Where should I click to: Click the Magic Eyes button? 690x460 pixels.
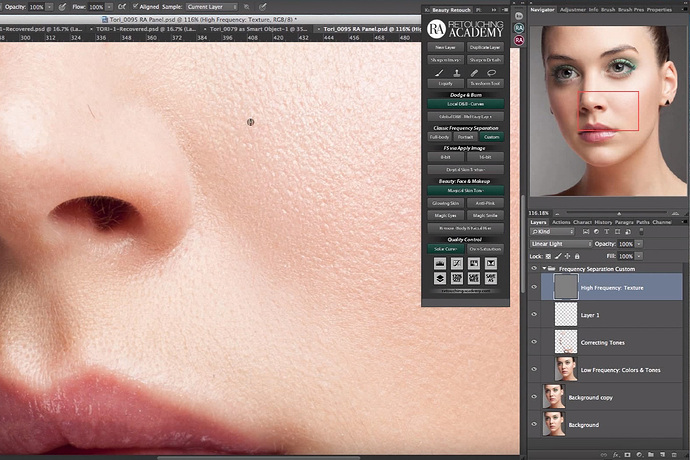coord(445,215)
